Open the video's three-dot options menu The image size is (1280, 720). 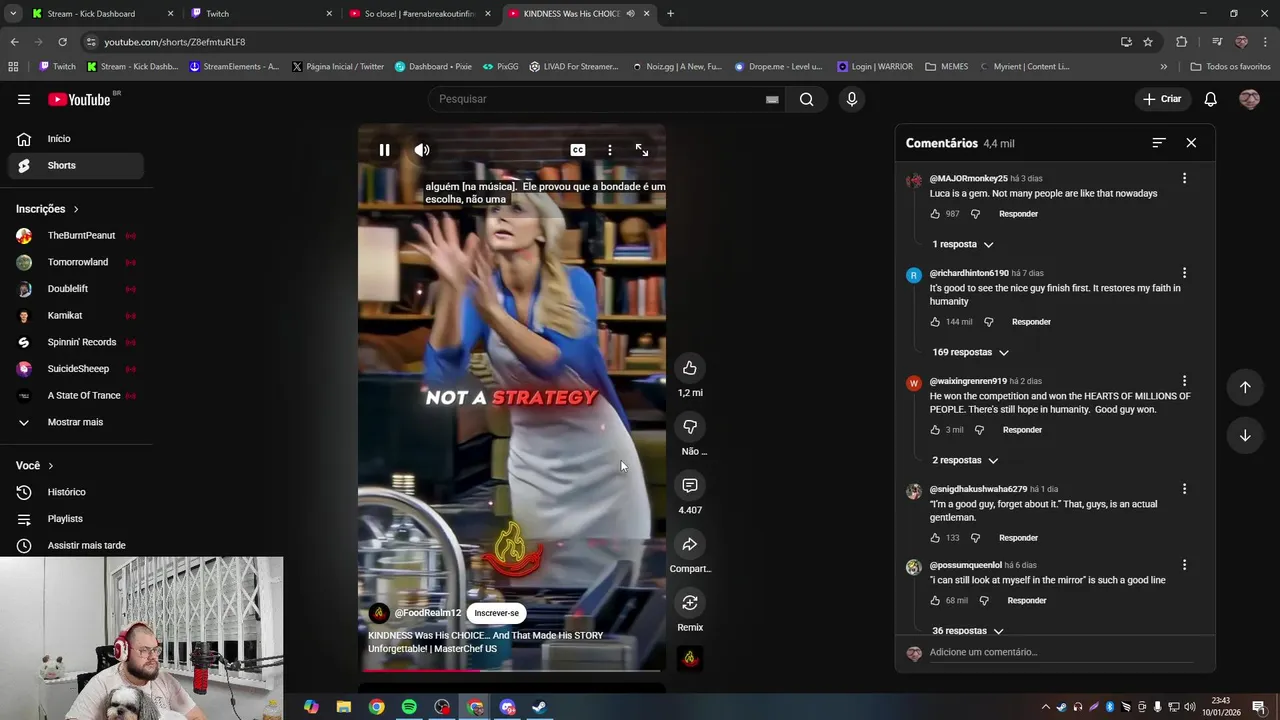609,150
